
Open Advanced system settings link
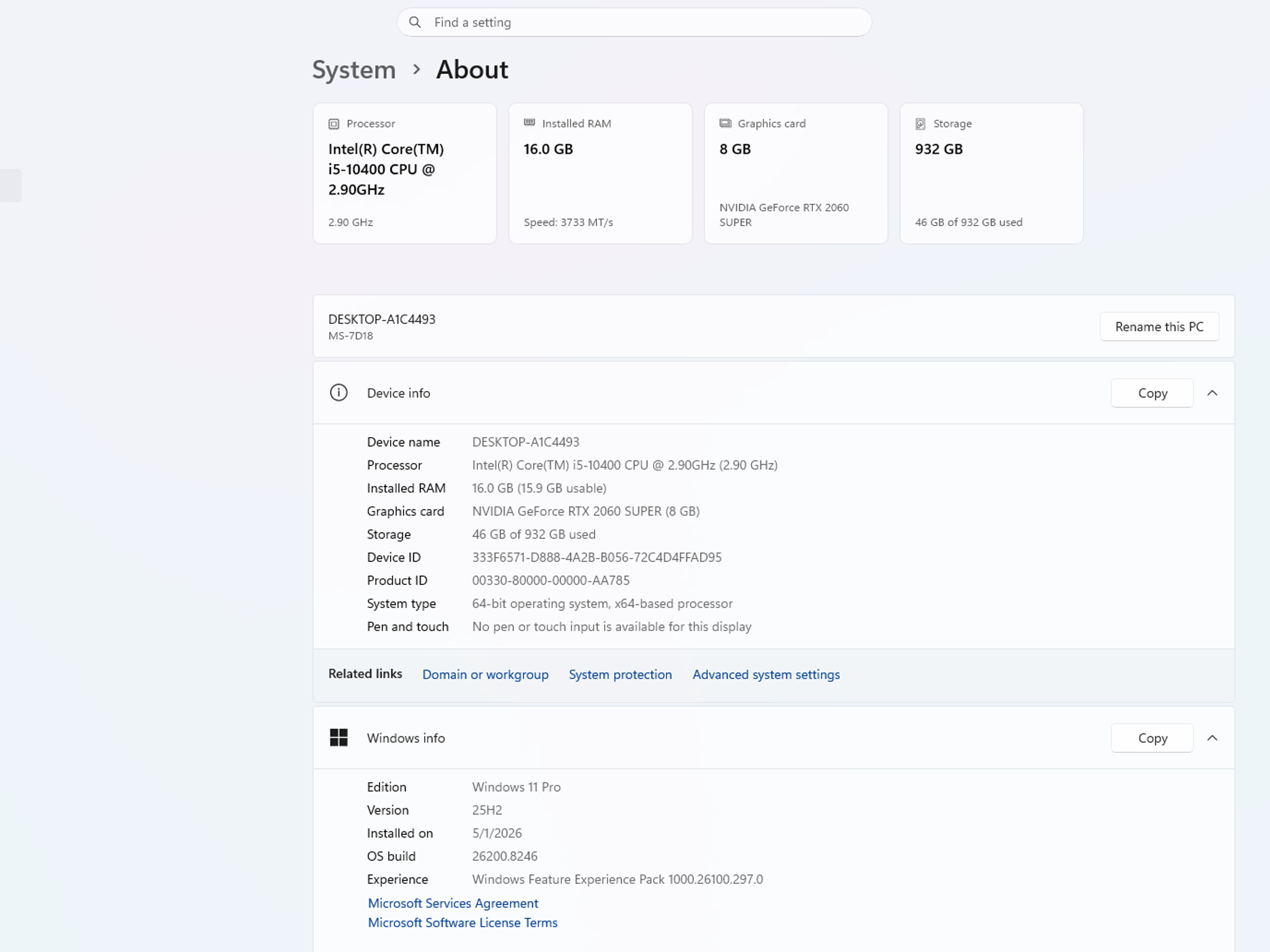(766, 674)
